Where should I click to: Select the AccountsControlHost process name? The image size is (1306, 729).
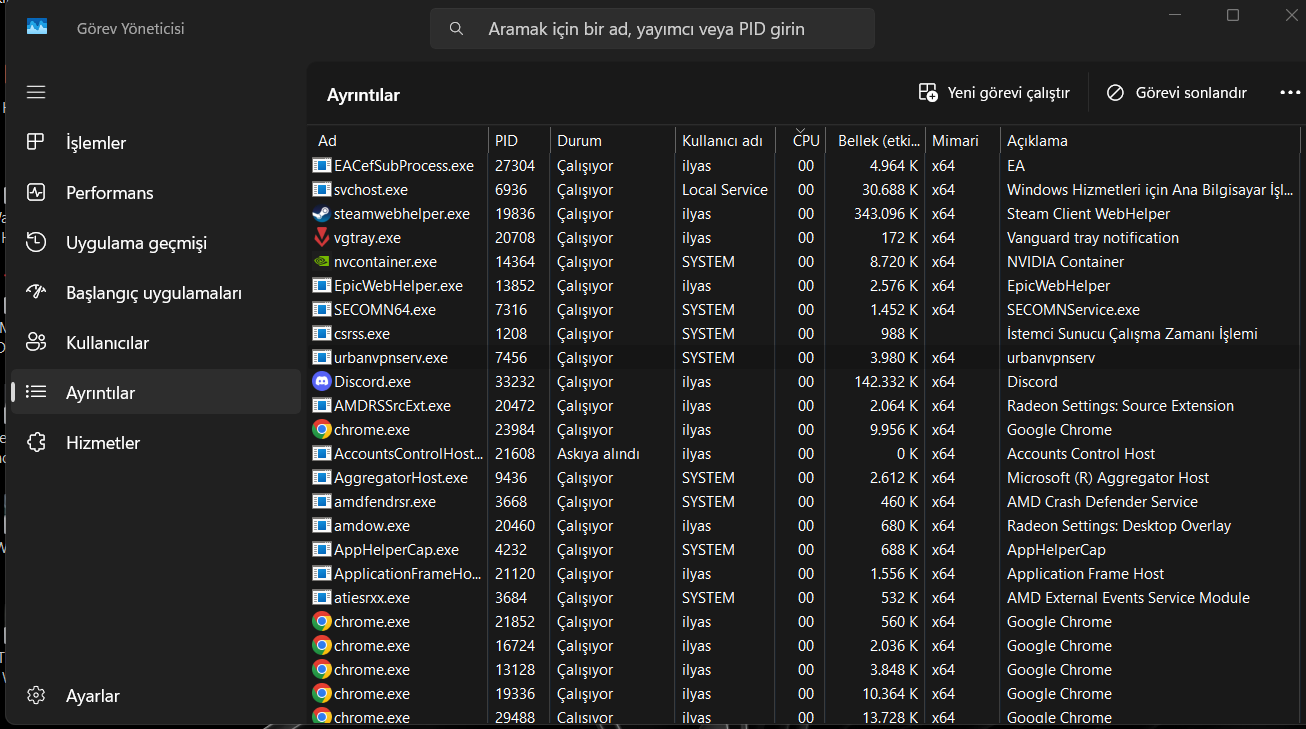(409, 454)
